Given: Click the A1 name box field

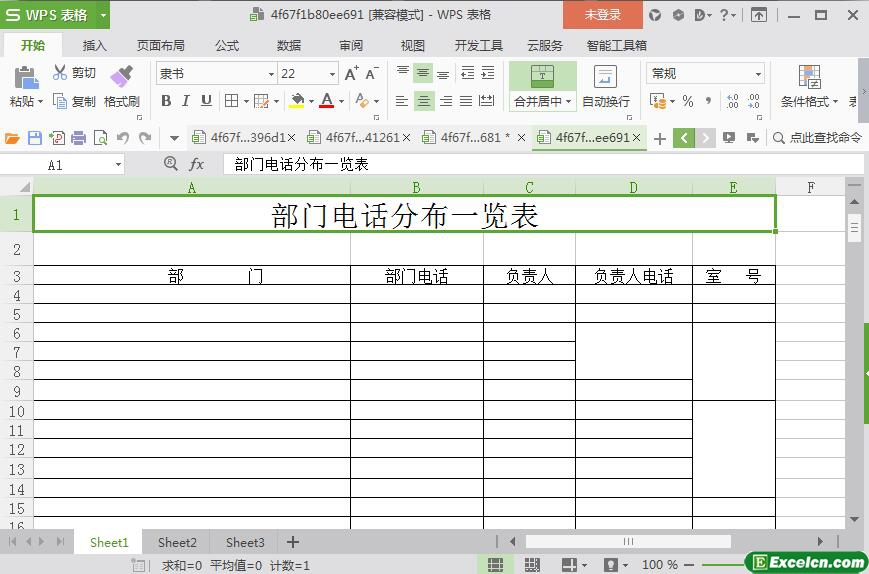Looking at the screenshot, I should click(62, 165).
